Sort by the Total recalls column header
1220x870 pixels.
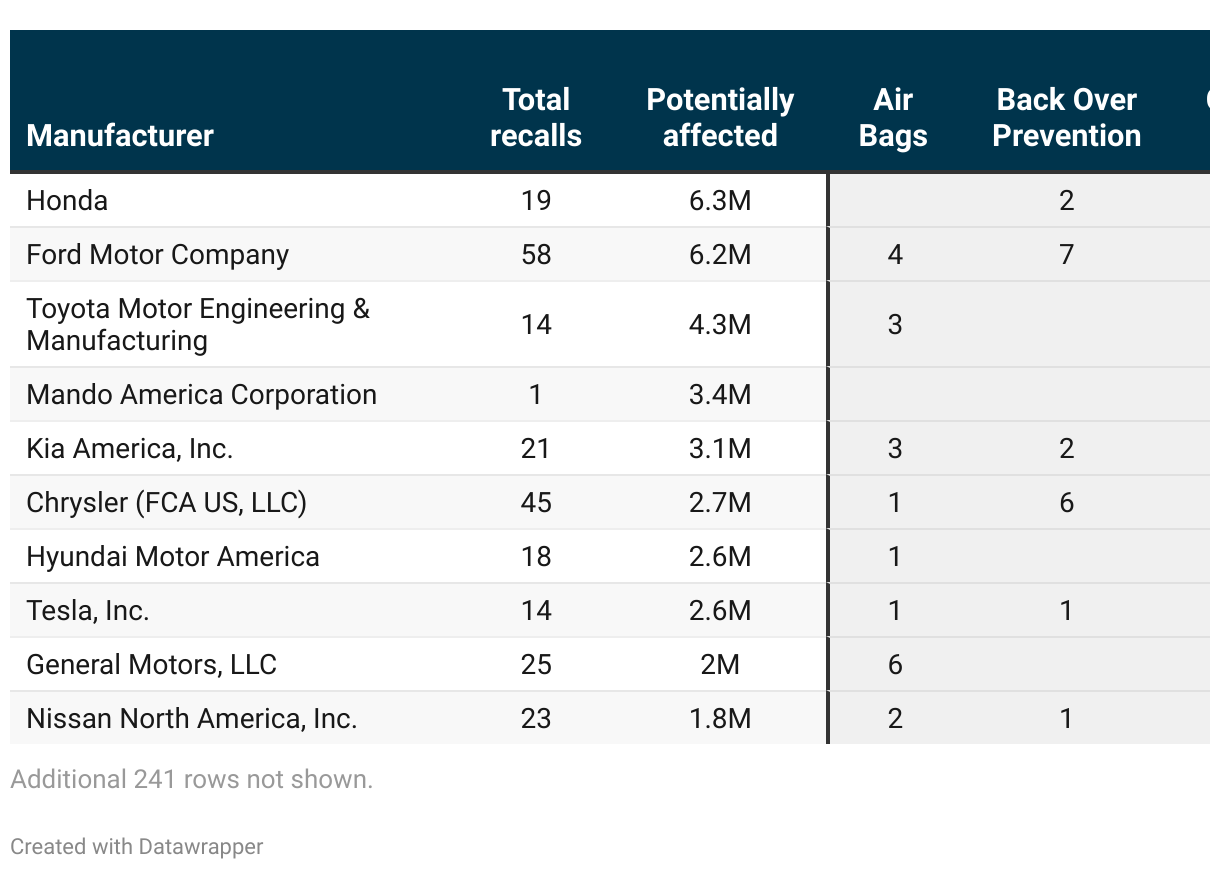click(536, 117)
